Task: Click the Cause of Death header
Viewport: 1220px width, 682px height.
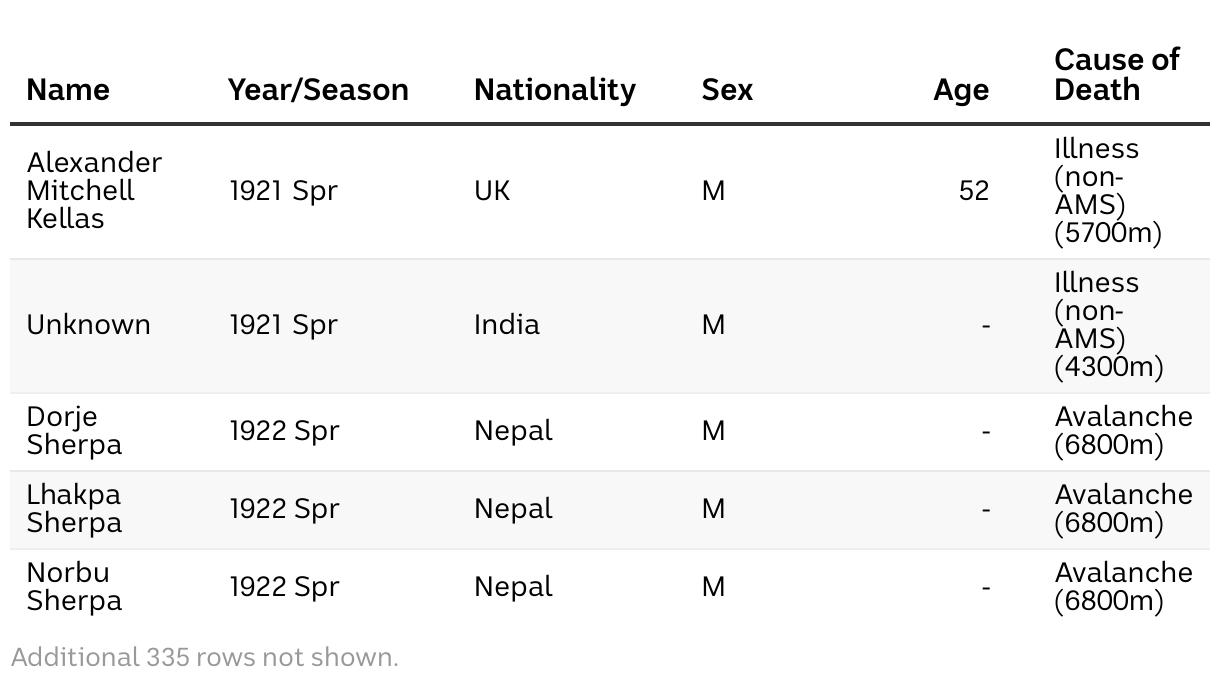Action: click(x=1116, y=75)
